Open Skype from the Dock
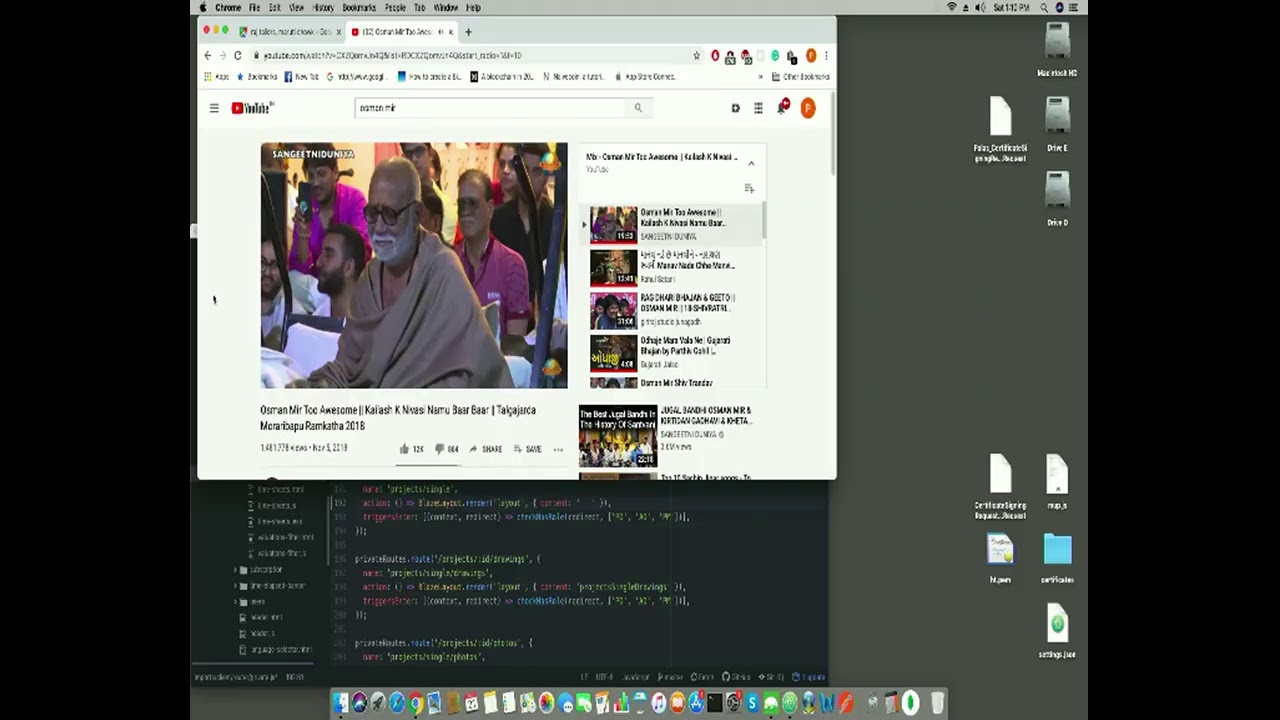1280x720 pixels. tap(752, 704)
